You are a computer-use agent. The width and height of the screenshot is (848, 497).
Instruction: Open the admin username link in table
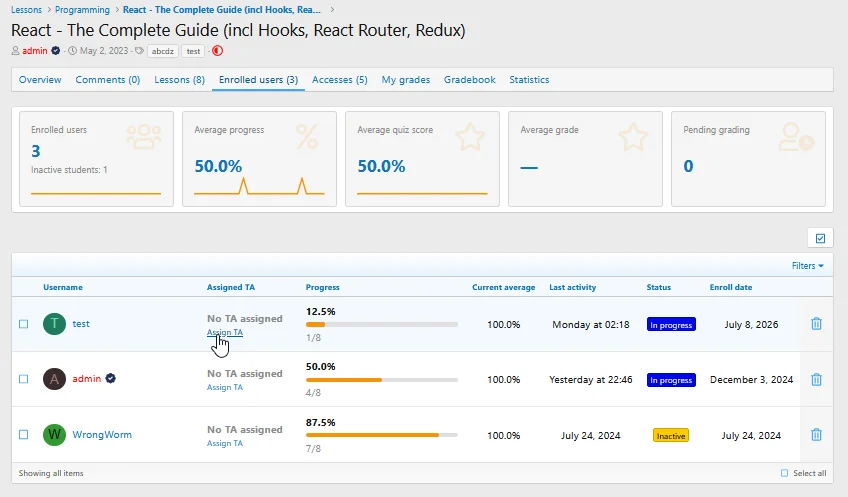pos(87,379)
